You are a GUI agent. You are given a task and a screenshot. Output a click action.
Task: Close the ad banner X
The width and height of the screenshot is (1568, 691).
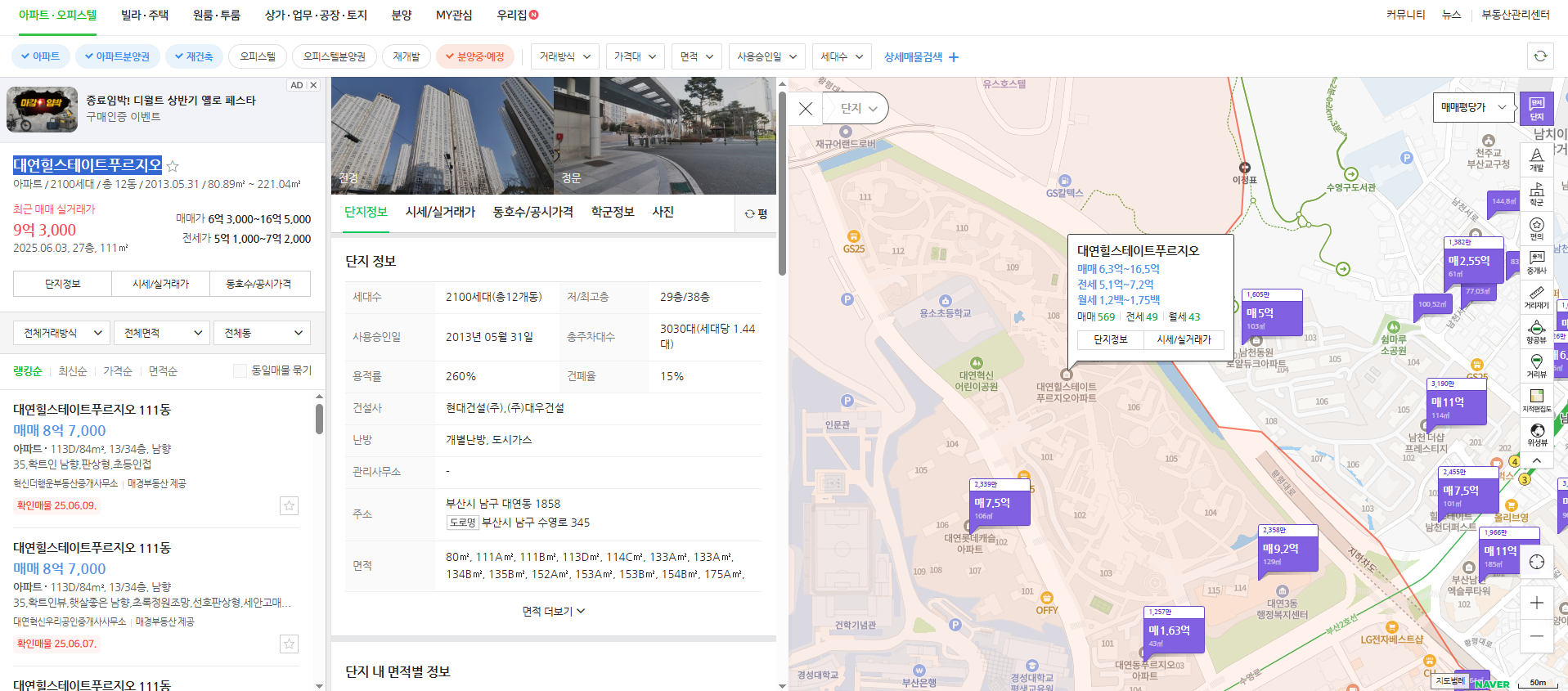click(313, 85)
